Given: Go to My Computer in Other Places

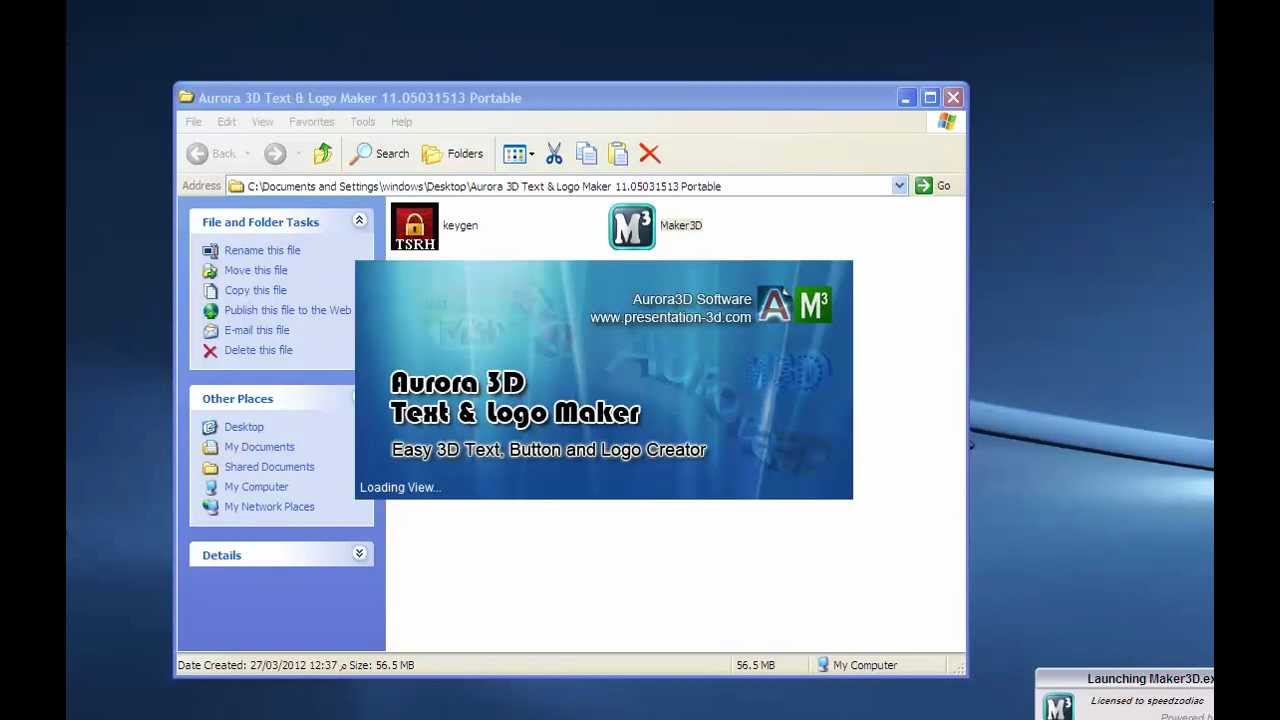Looking at the screenshot, I should pos(256,487).
